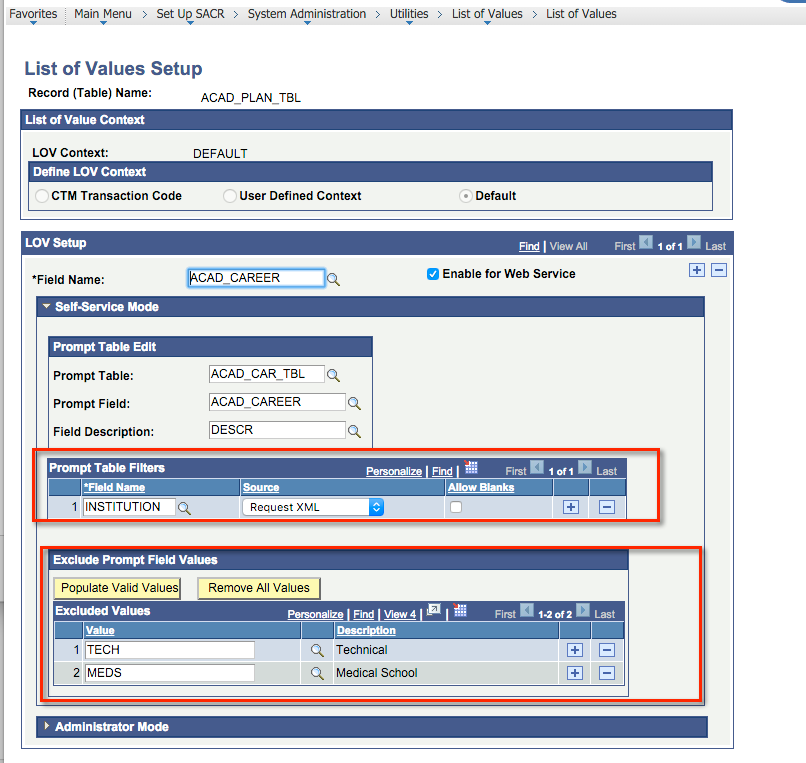Open lookup for Field Description DESCR
Screen dimensions: 806x763
coord(354,432)
